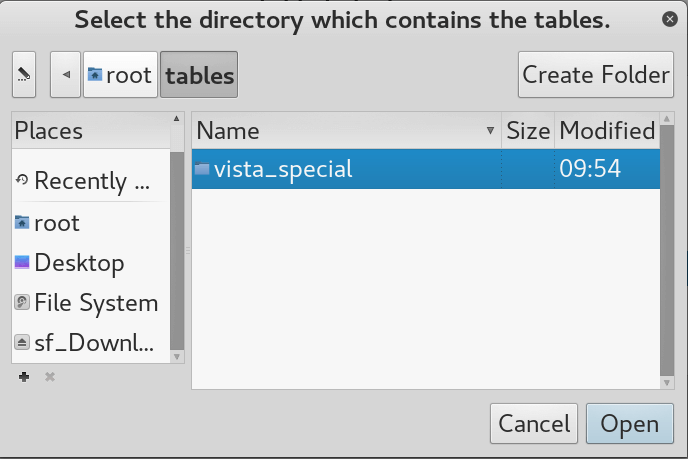Click the sf_Downloads eject icon

tap(22, 343)
